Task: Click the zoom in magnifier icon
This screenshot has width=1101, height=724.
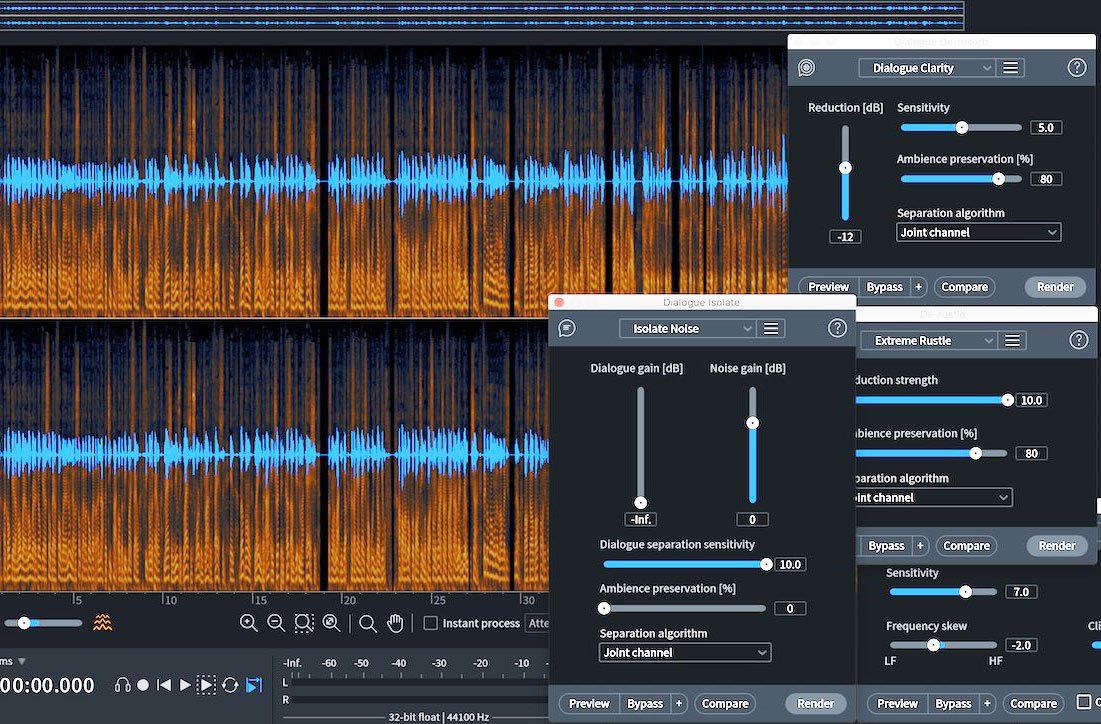Action: point(249,623)
